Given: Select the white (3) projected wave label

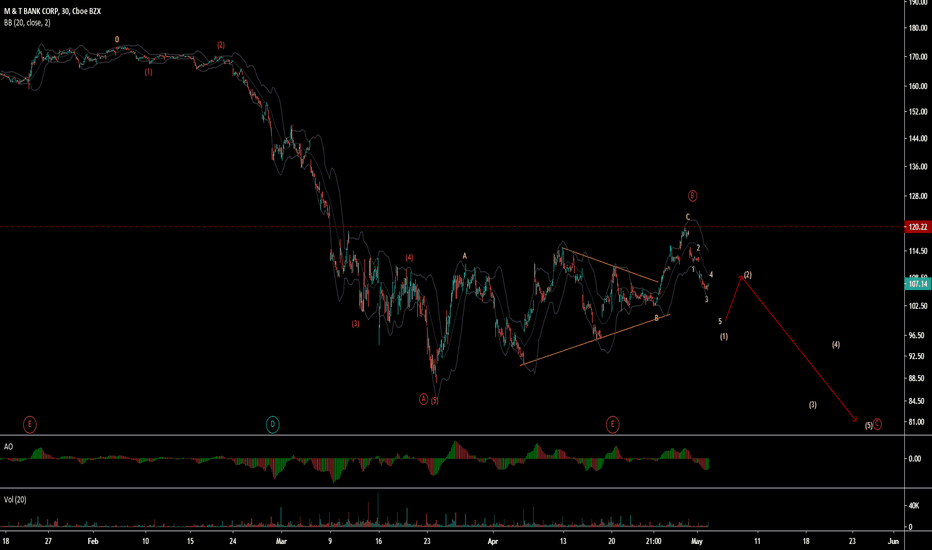Looking at the screenshot, I should [x=813, y=405].
